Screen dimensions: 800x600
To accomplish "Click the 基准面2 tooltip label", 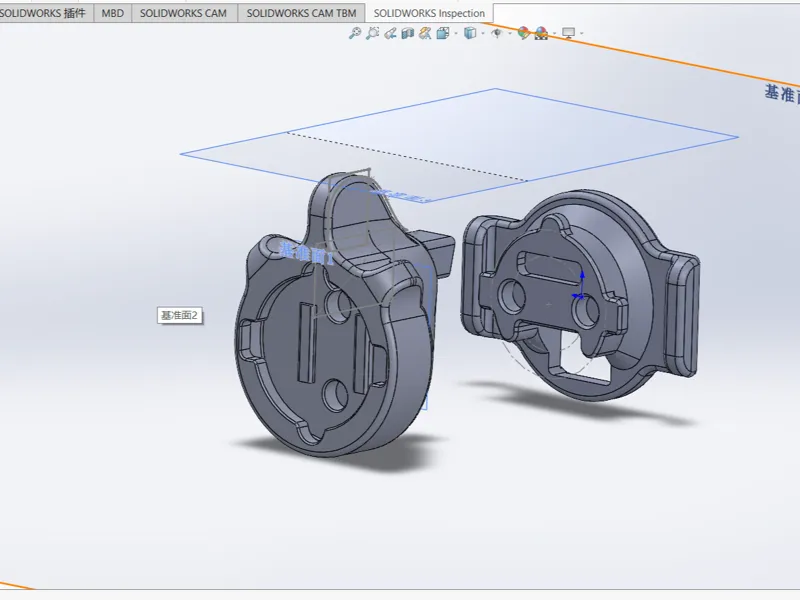I will (x=180, y=315).
